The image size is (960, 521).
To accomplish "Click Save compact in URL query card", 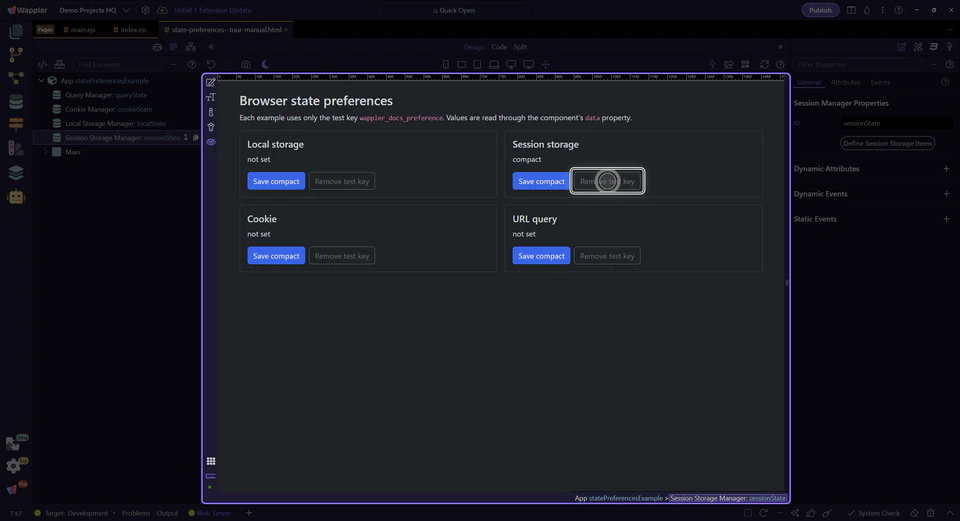I will click(541, 256).
